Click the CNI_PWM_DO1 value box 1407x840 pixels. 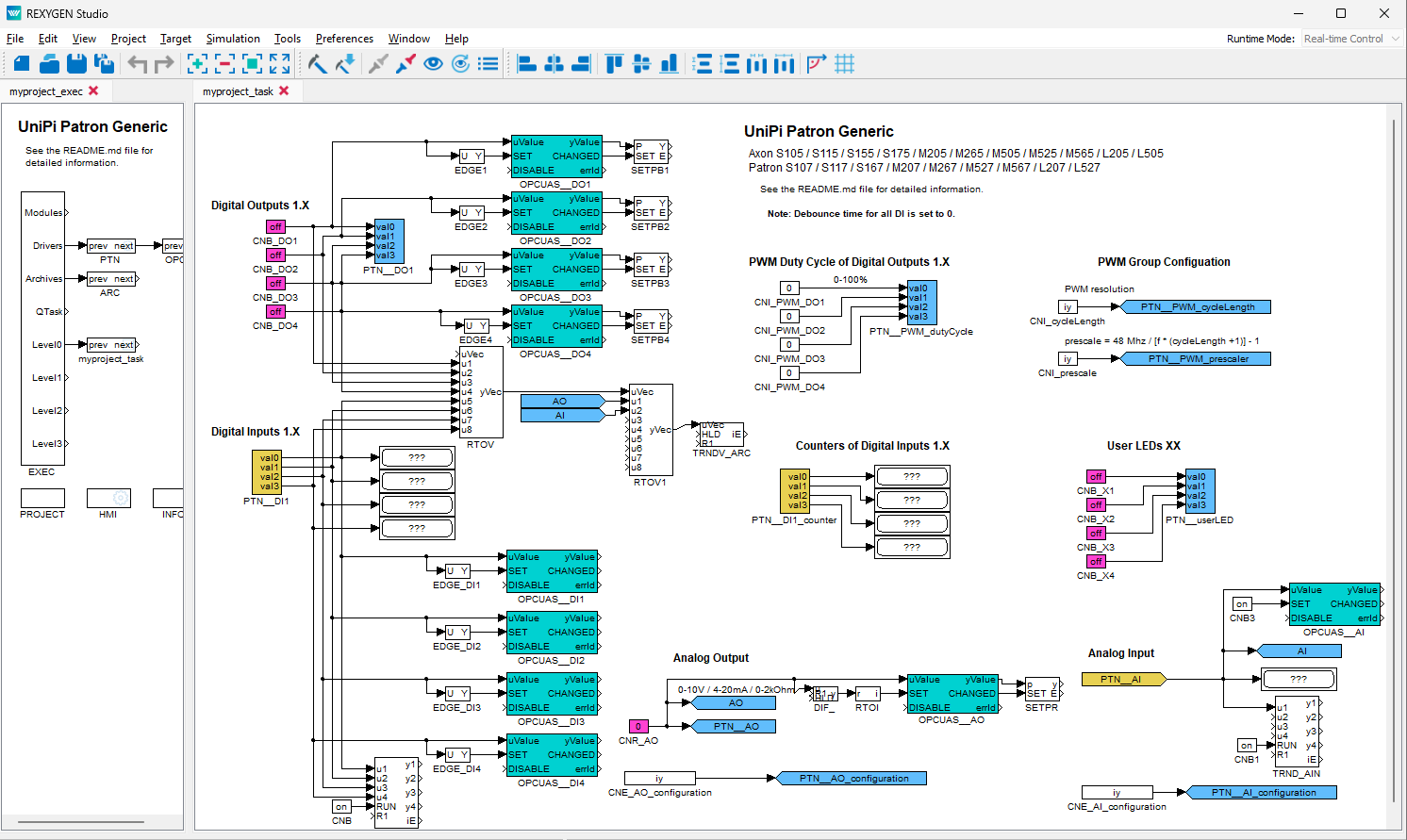[x=789, y=288]
